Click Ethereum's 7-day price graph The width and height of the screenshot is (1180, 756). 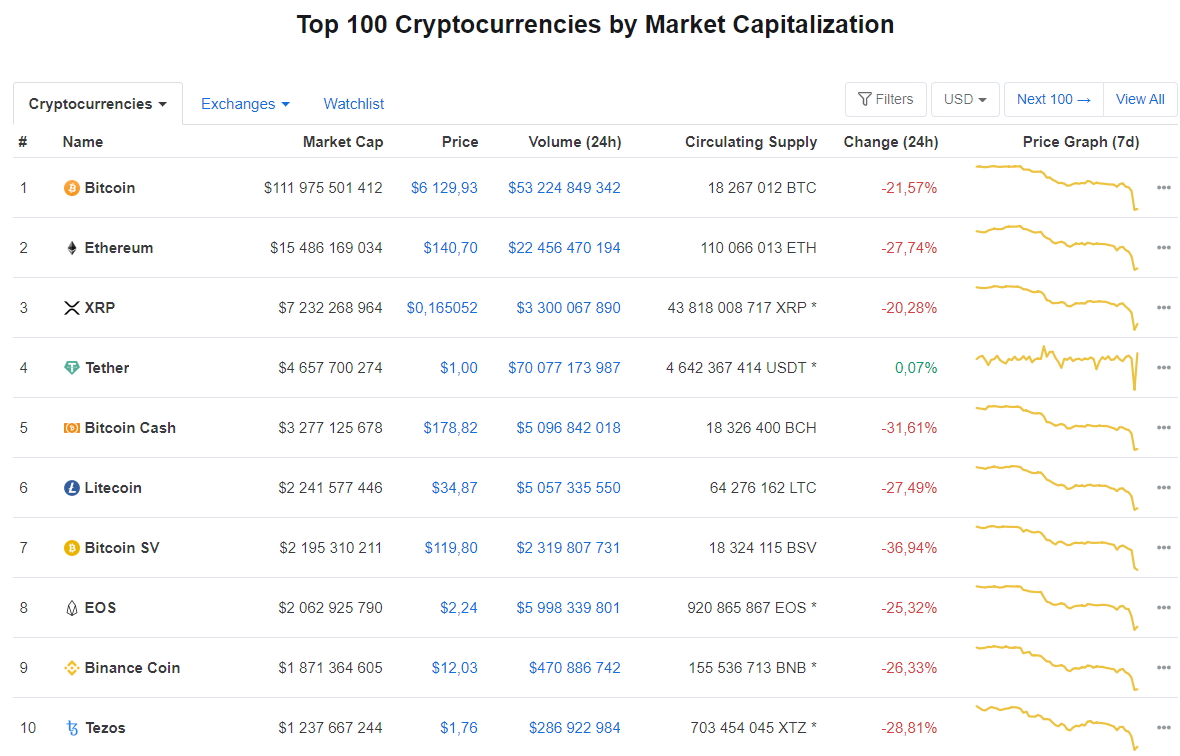[x=1056, y=248]
